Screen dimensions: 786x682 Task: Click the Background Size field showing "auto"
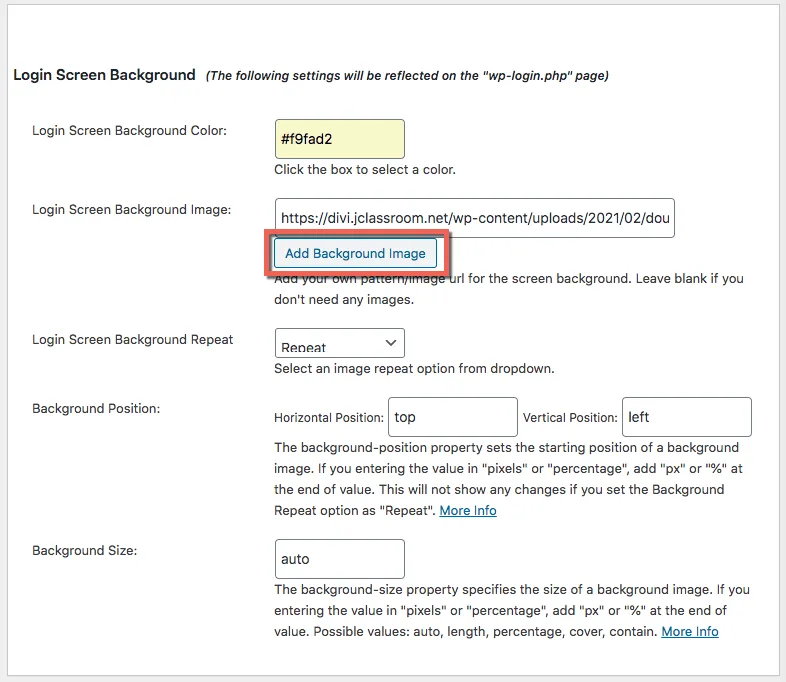click(339, 559)
